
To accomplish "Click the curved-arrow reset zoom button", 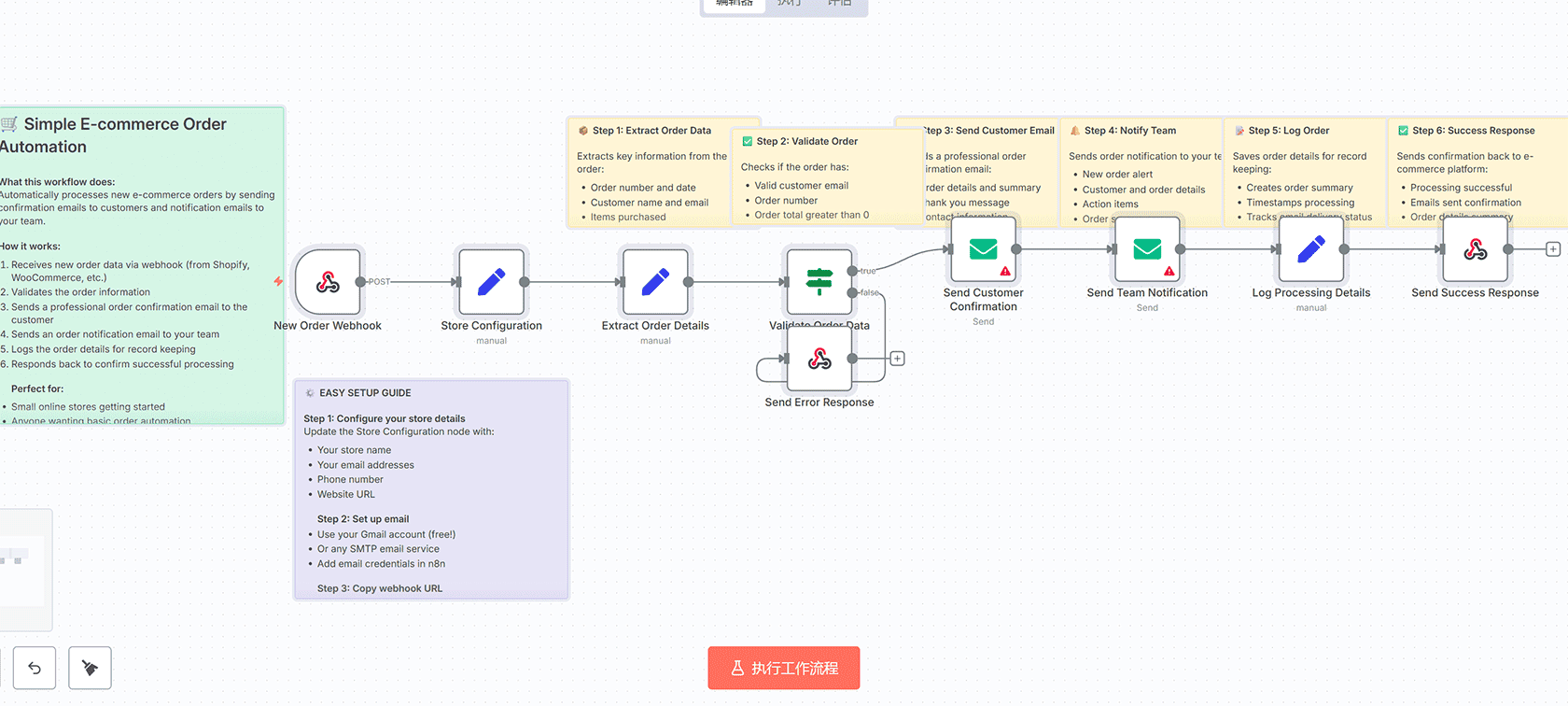I will pyautogui.click(x=35, y=668).
